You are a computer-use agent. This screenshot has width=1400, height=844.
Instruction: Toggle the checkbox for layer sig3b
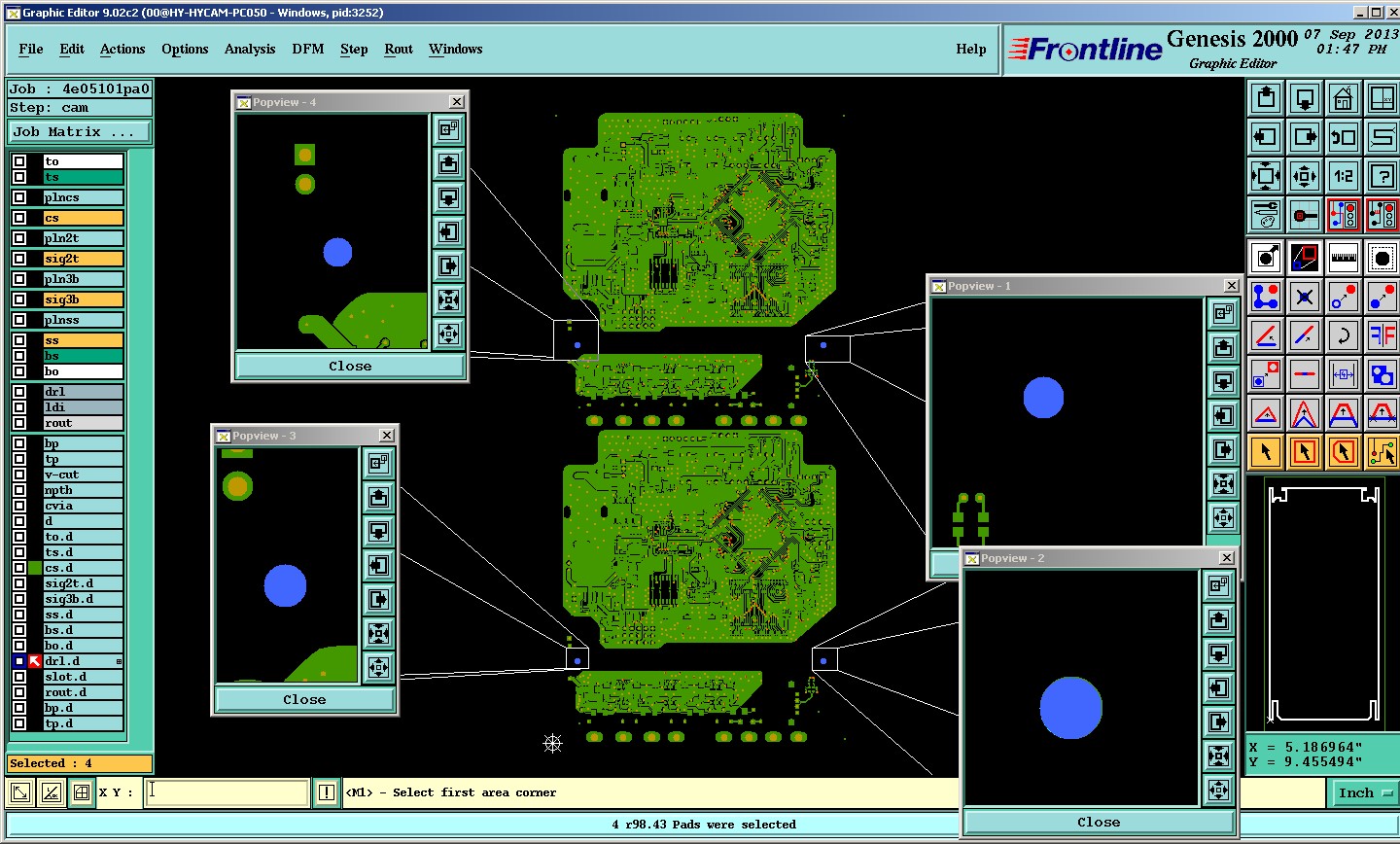(x=19, y=299)
